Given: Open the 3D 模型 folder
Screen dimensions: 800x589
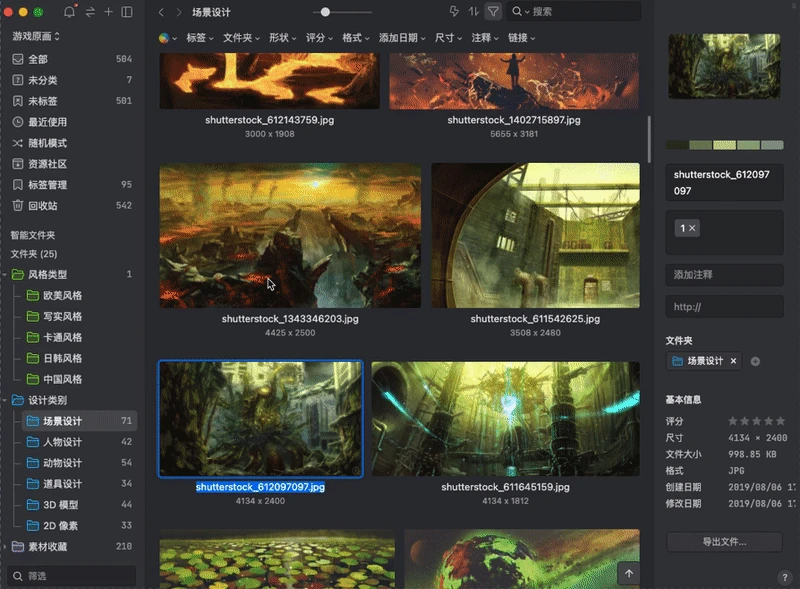Looking at the screenshot, I should pyautogui.click(x=80, y=505).
